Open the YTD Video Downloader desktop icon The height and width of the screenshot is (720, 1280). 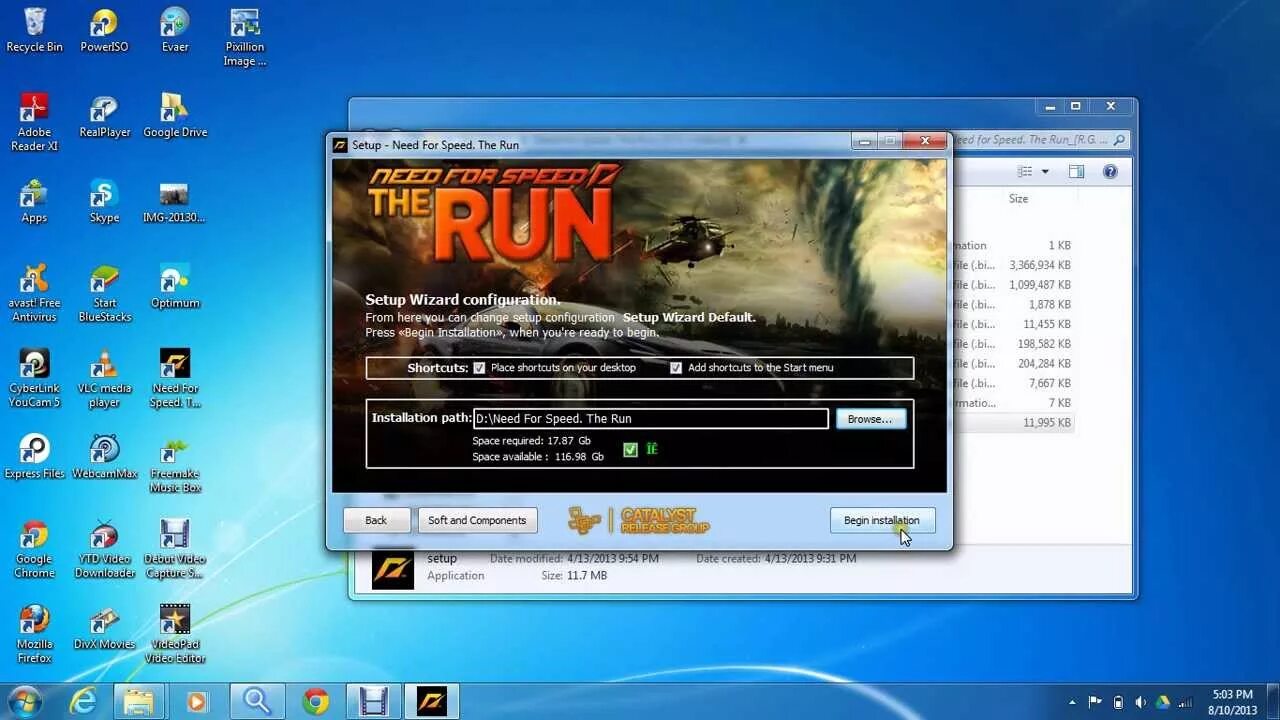104,548
